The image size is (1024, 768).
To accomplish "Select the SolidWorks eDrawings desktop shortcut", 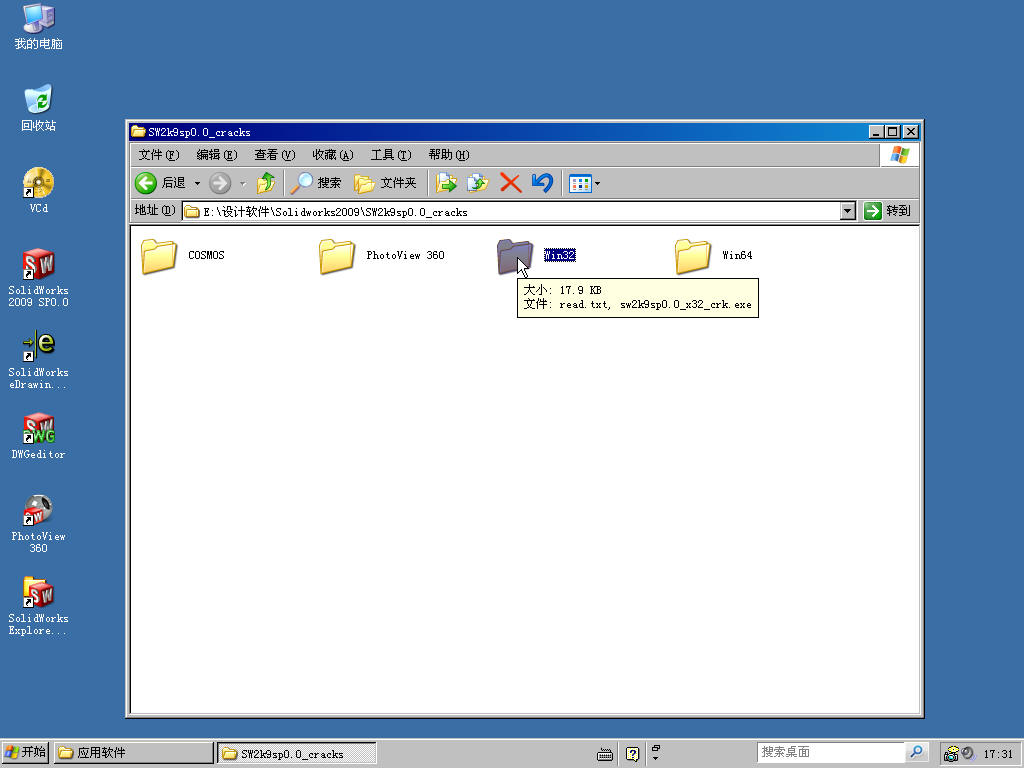I will coord(39,360).
